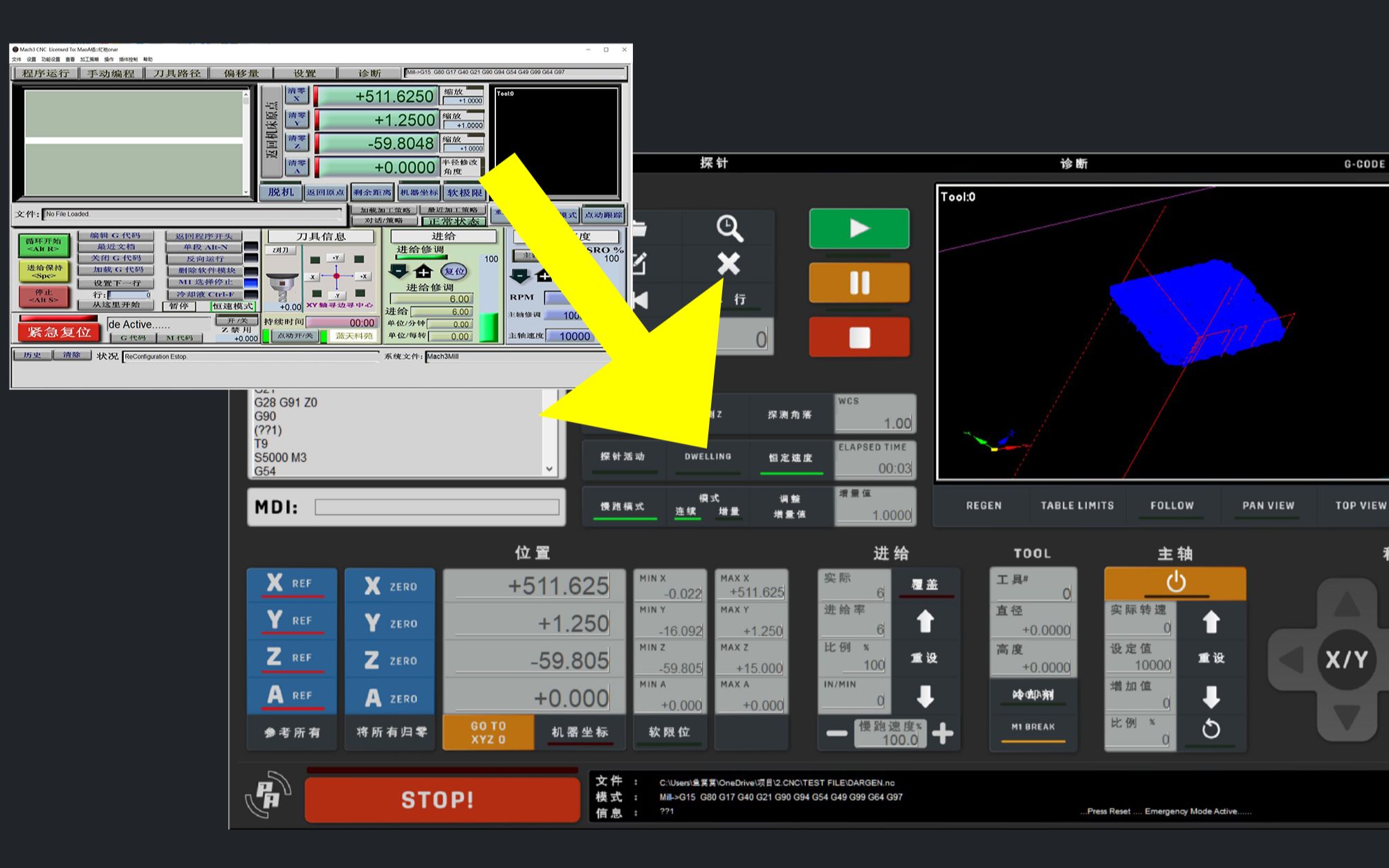This screenshot has width=1389, height=868.
Task: Click the spindle speed up arrow
Action: (x=1211, y=622)
